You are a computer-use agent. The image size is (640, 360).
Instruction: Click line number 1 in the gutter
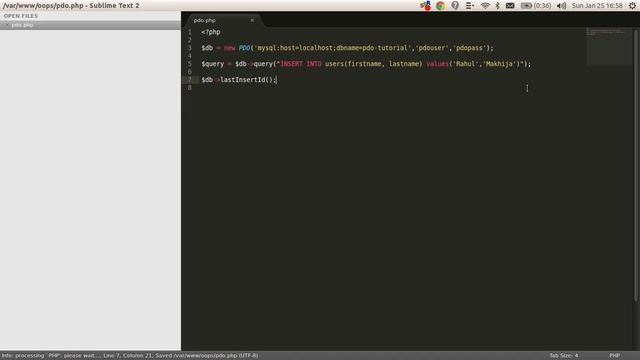190,32
